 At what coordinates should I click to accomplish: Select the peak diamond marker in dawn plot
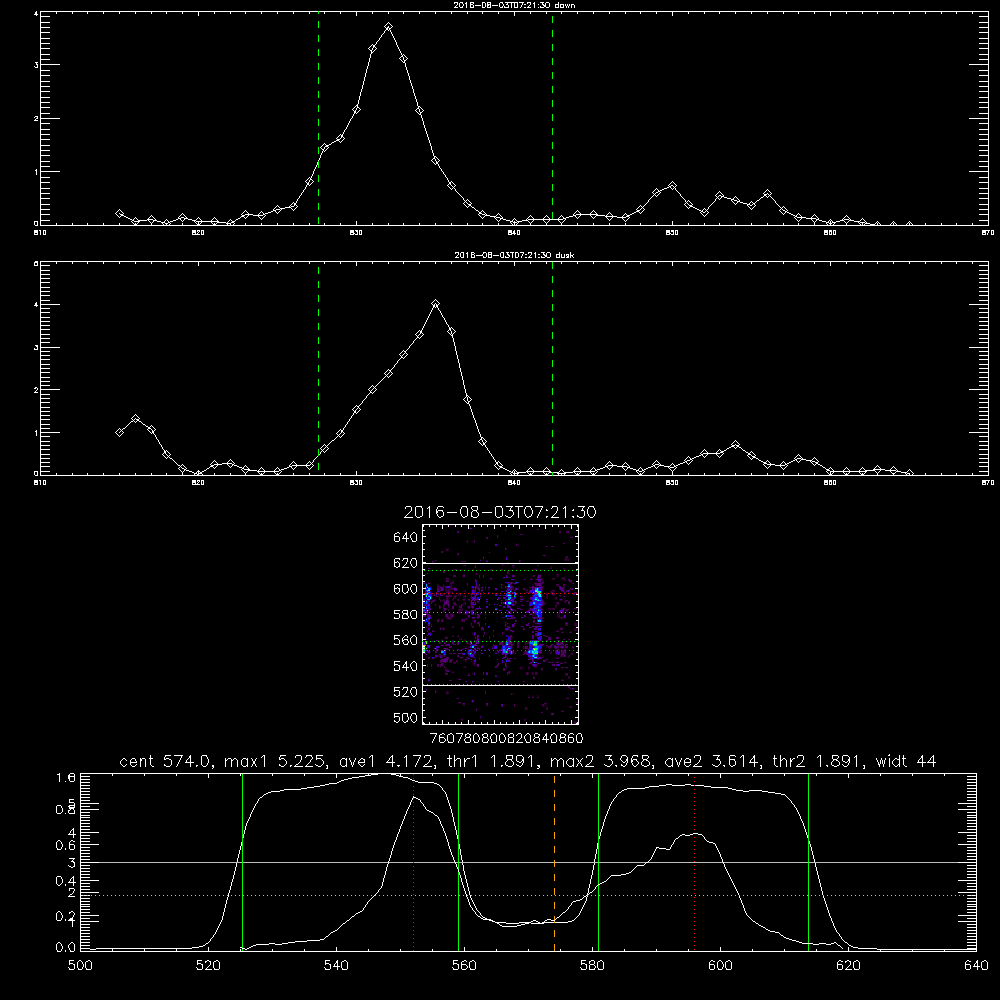pyautogui.click(x=388, y=27)
